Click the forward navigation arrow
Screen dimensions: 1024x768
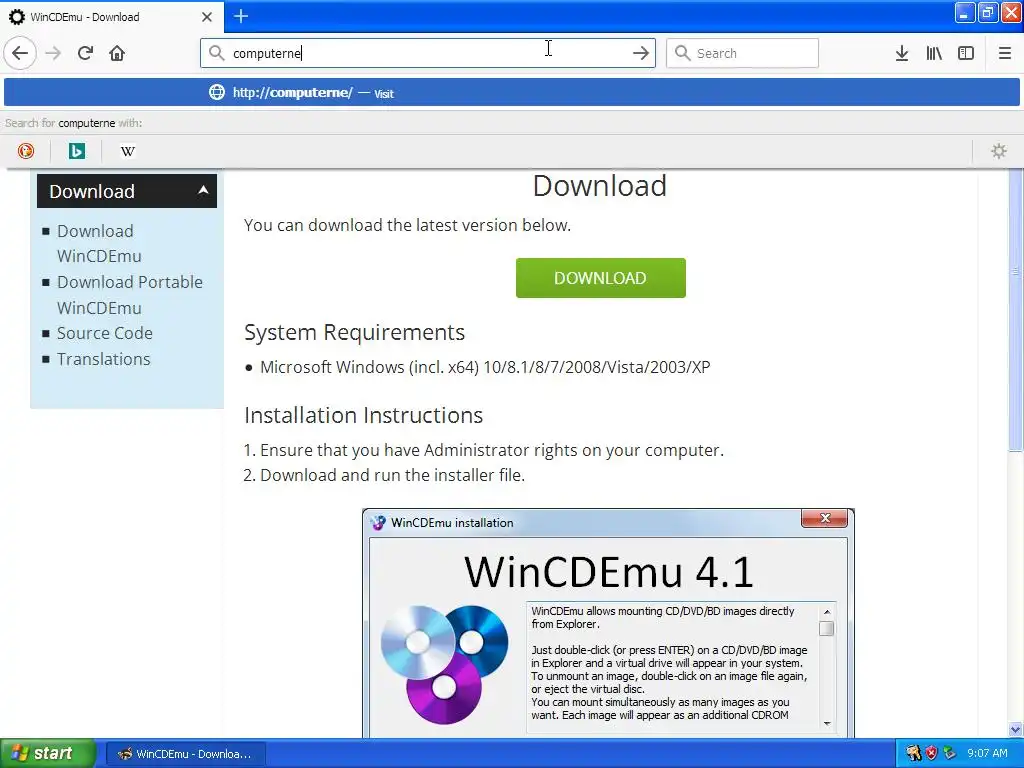(x=53, y=53)
